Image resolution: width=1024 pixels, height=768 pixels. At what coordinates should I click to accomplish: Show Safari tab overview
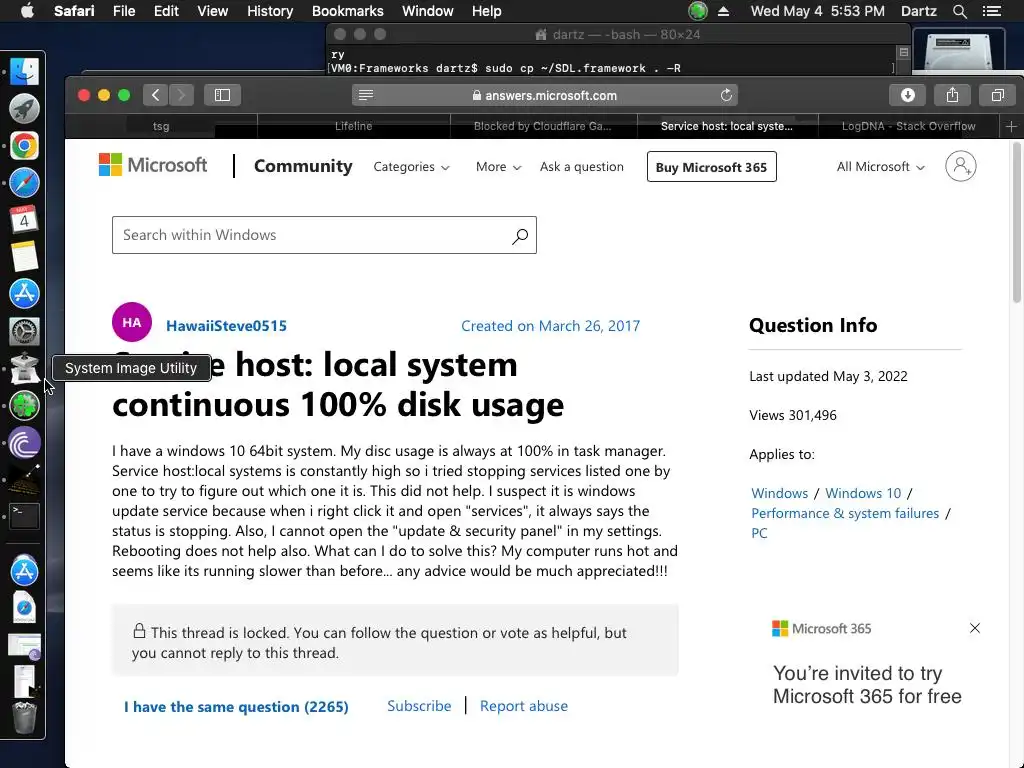[x=997, y=95]
